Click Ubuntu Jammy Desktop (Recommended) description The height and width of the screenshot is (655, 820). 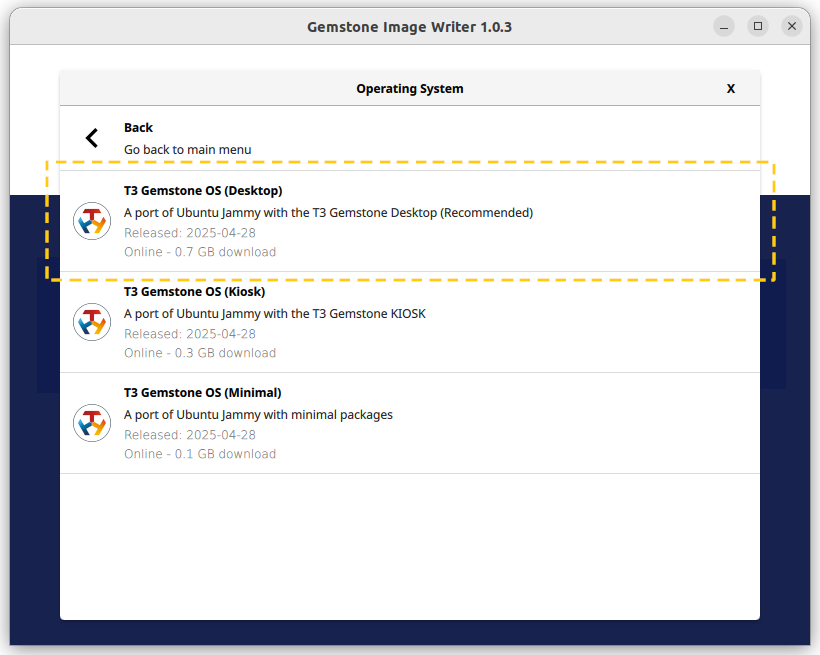pyautogui.click(x=328, y=213)
